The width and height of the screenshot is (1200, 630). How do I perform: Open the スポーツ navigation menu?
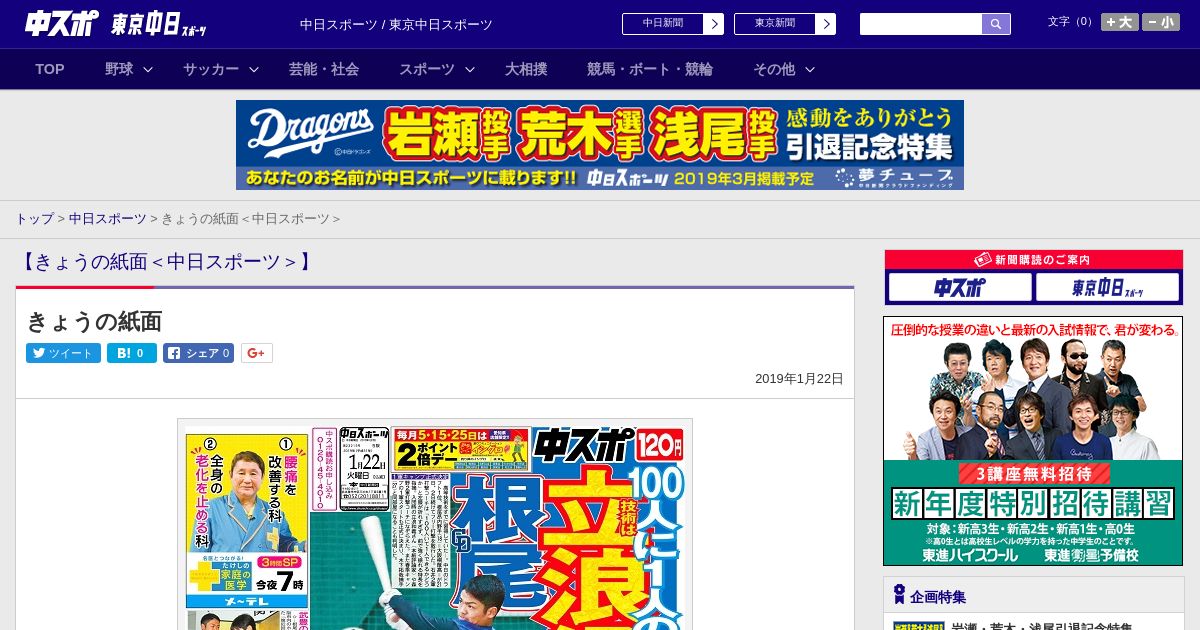coord(427,69)
